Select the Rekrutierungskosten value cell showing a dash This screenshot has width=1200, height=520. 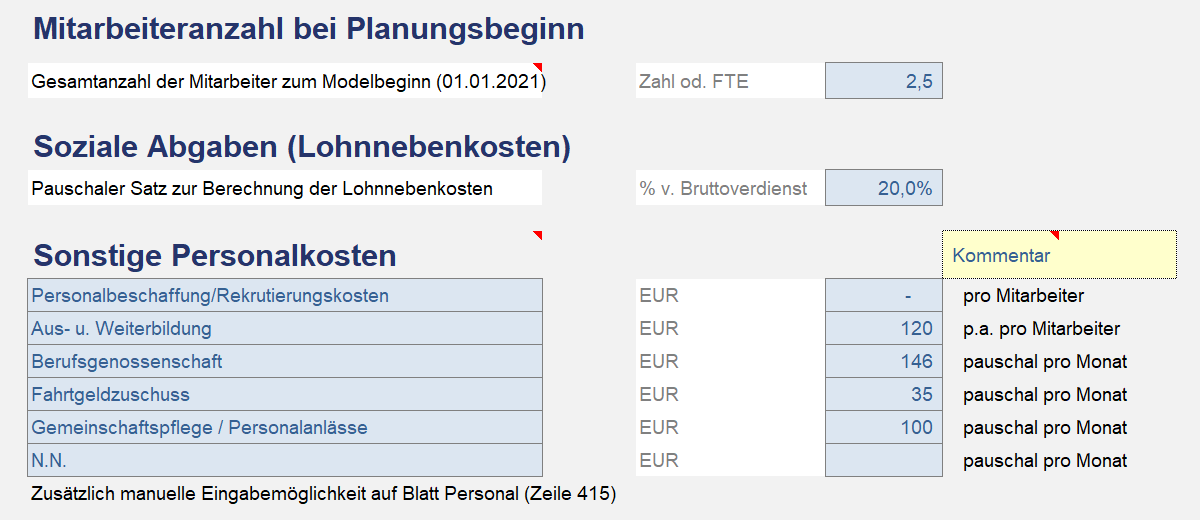[884, 296]
